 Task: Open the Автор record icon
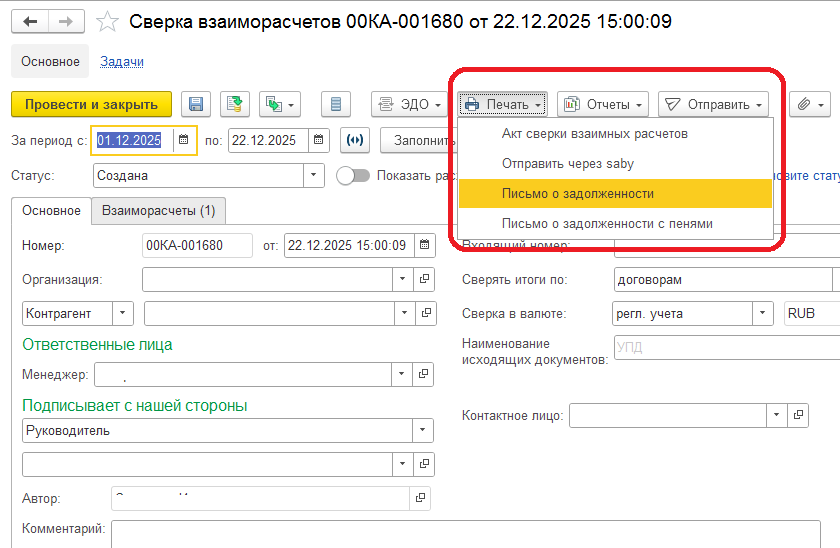(420, 498)
